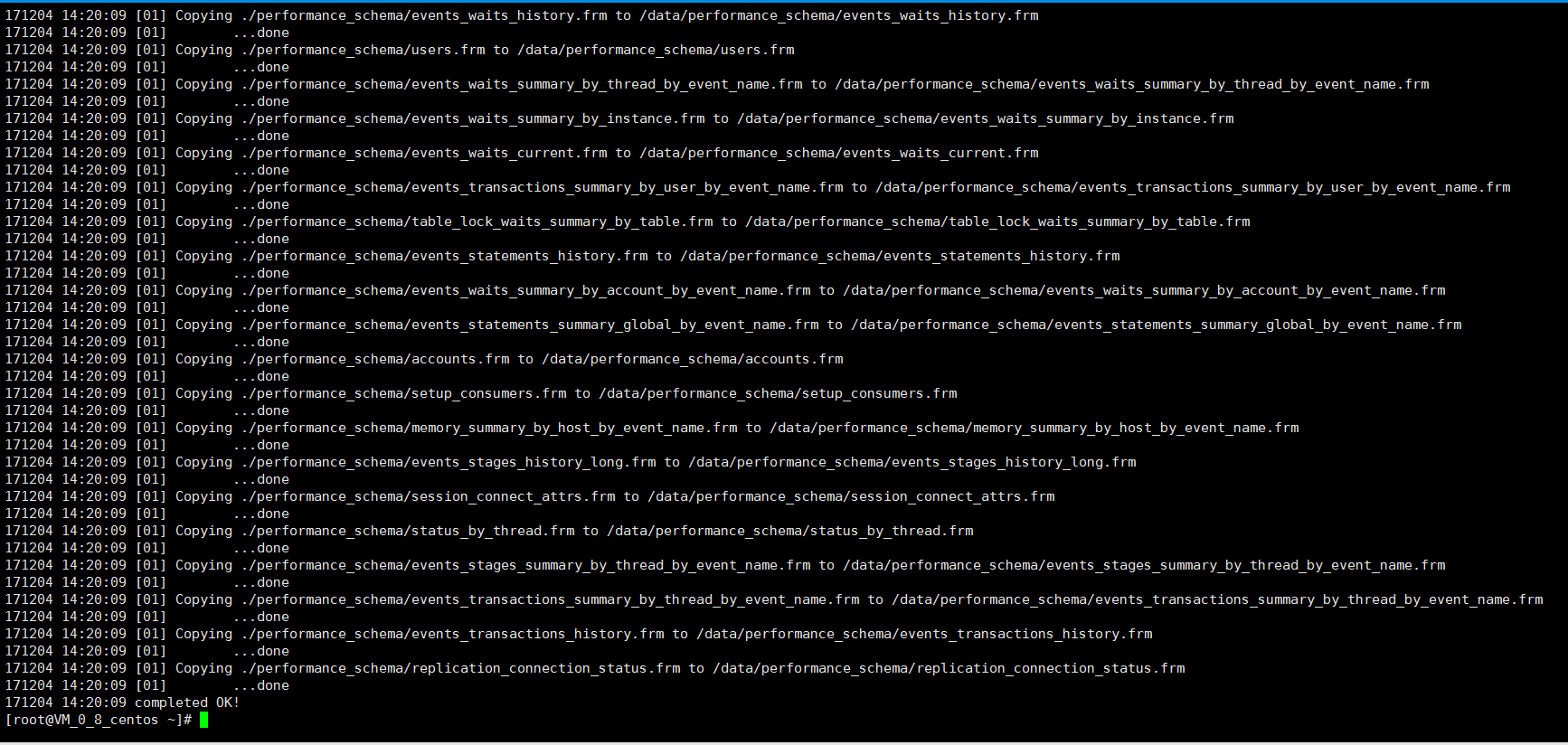1568x745 pixels.
Task: Click destination path '/data/performance_schema/accounts.frm'
Action: coord(693,359)
